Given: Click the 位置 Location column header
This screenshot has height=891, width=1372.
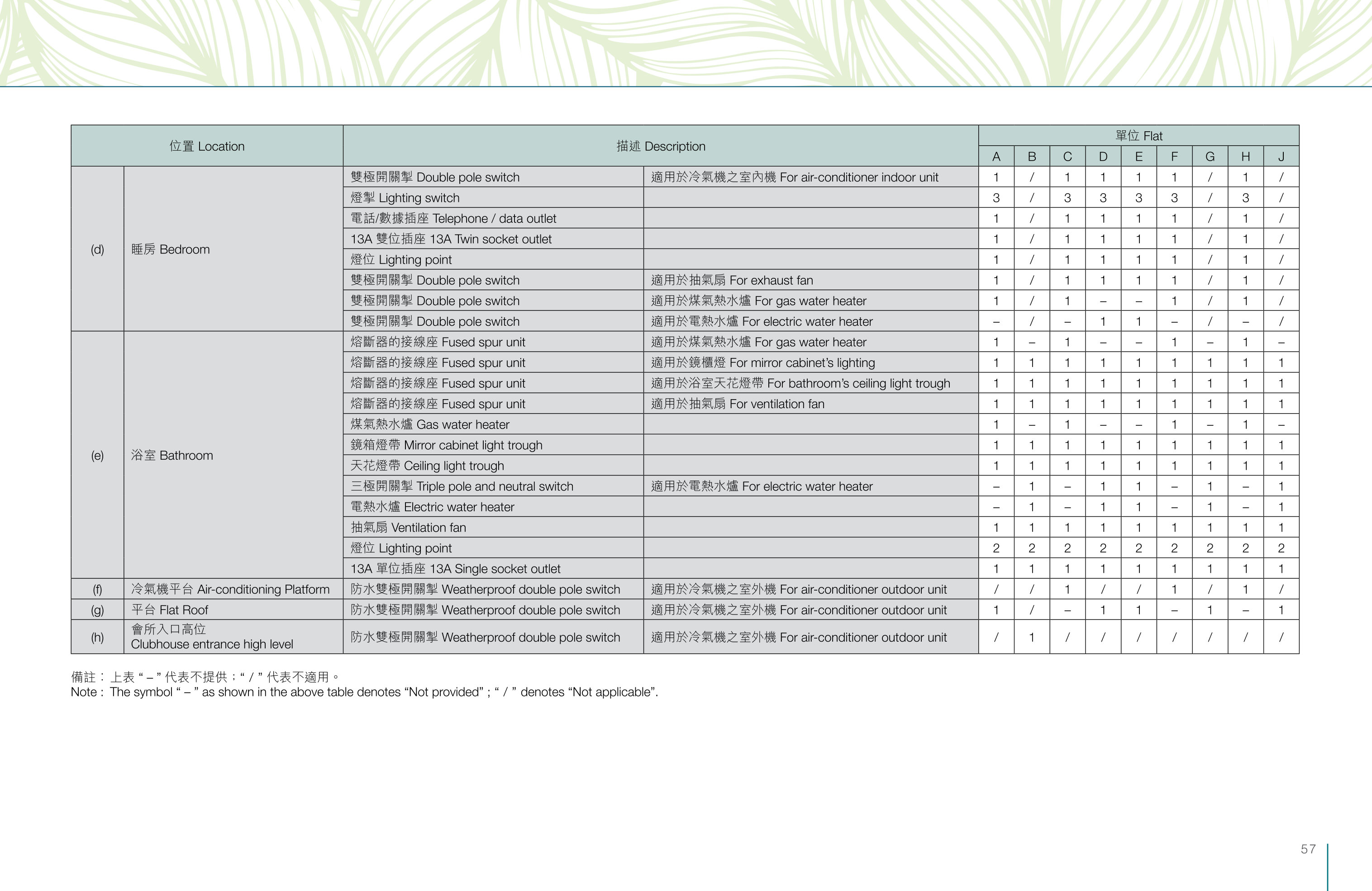Looking at the screenshot, I should pyautogui.click(x=207, y=146).
